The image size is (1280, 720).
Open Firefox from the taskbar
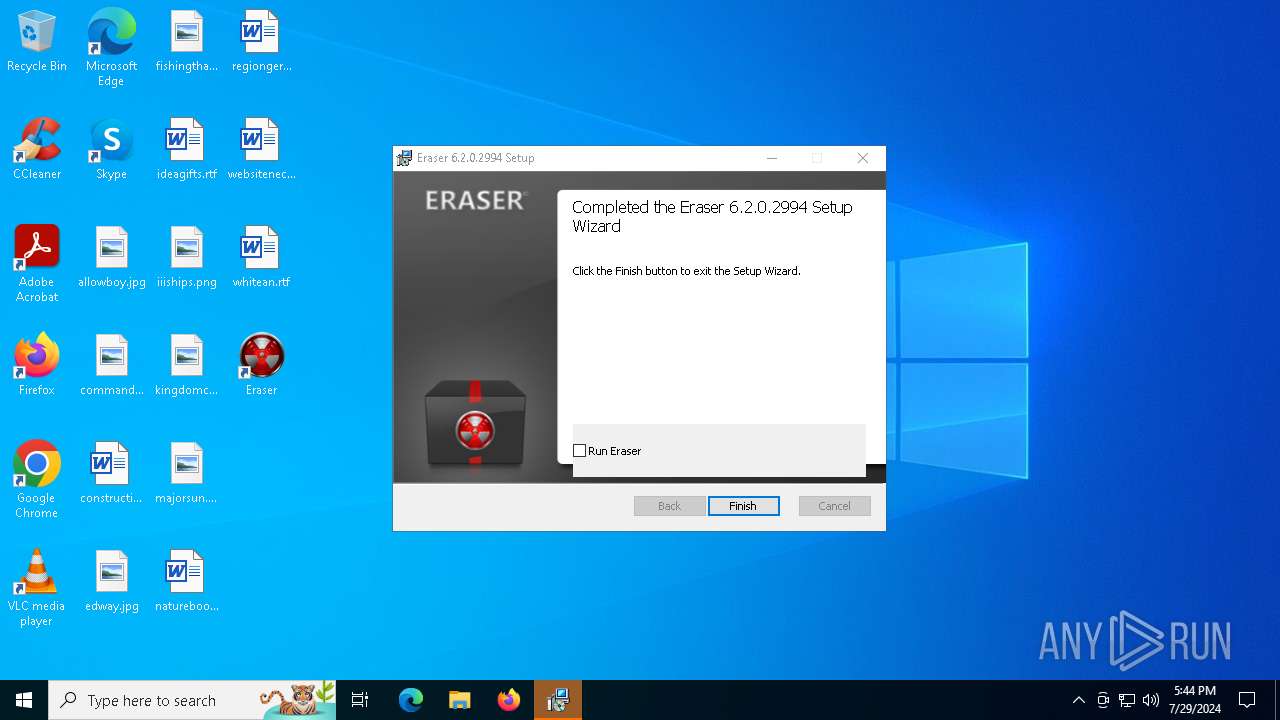509,700
